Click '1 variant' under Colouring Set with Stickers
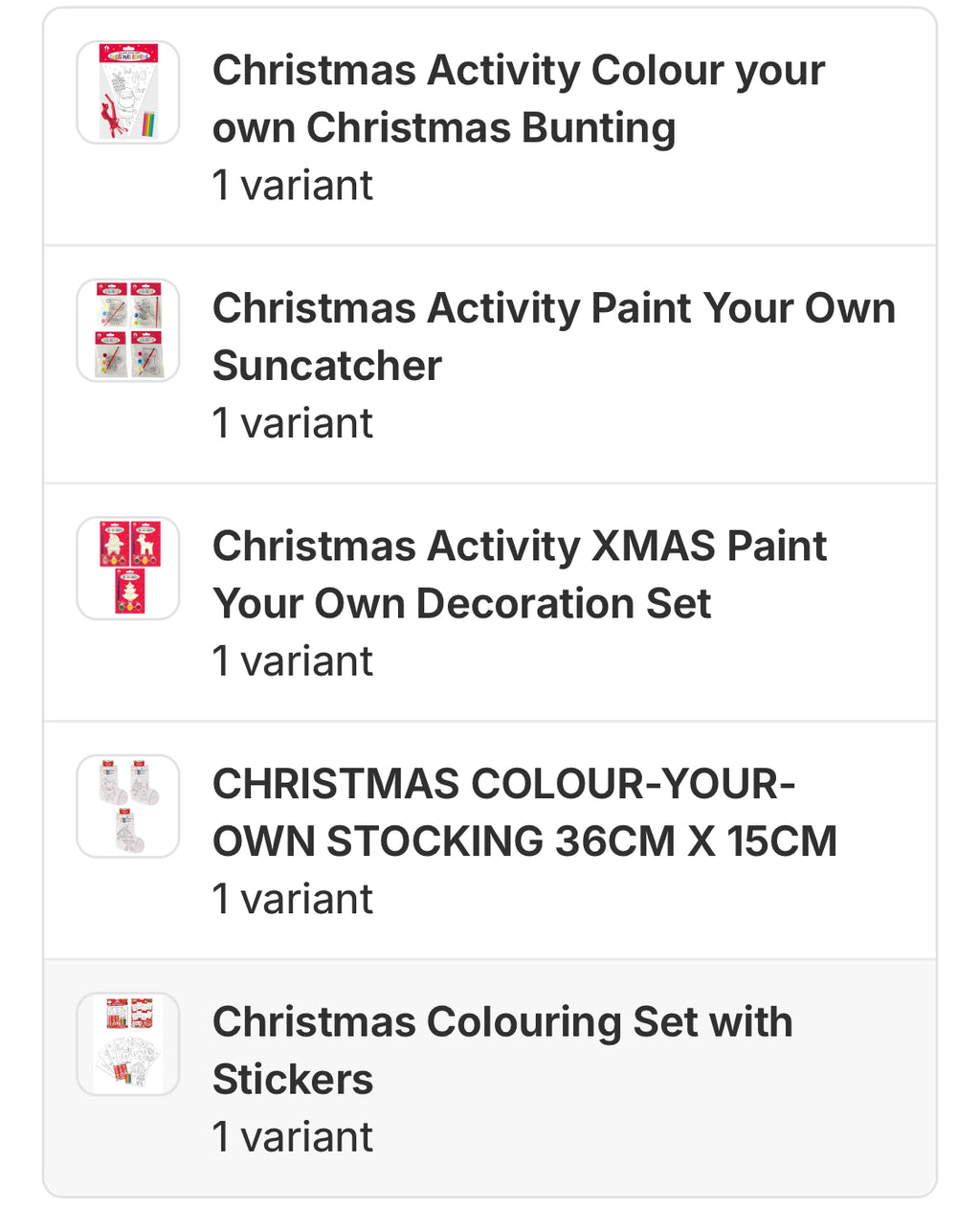 [x=292, y=1136]
